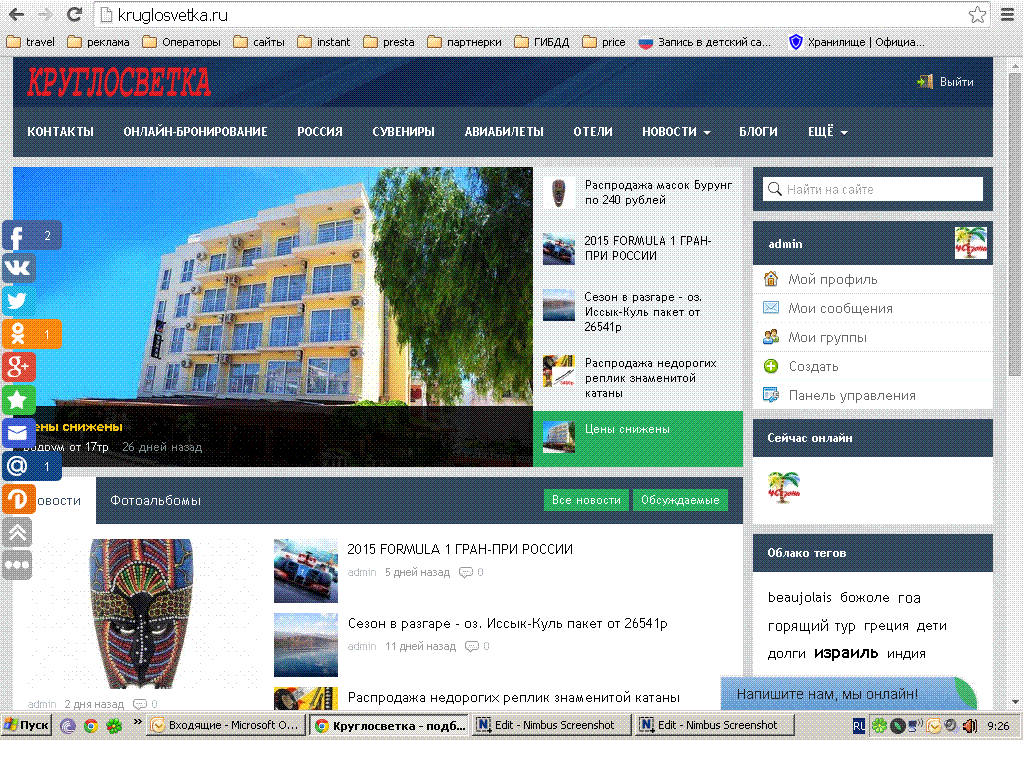Click the Найти на сайте search field
Viewport: 1024px width, 768px height.
tap(872, 189)
